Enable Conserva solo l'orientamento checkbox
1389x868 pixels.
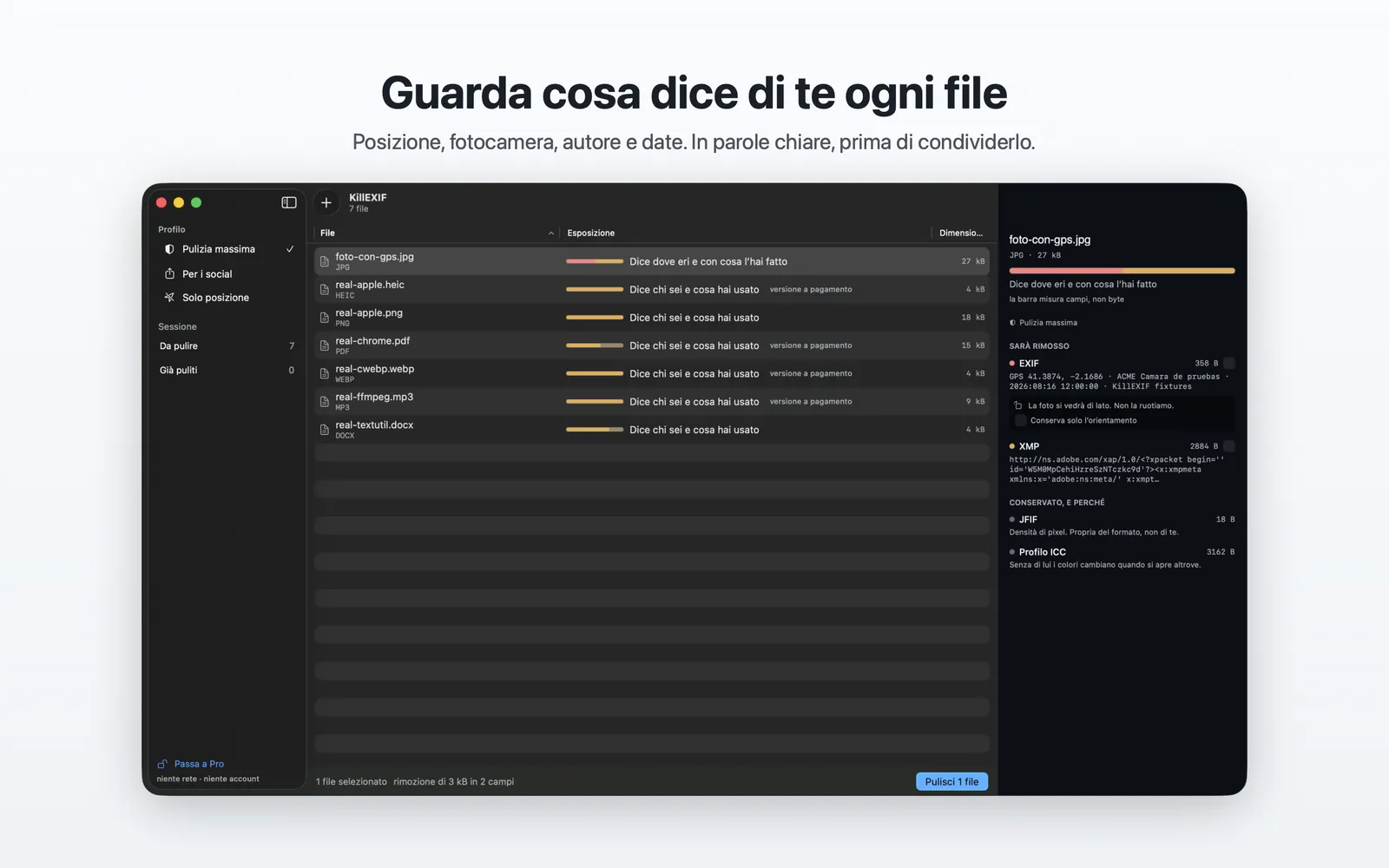coord(1021,420)
